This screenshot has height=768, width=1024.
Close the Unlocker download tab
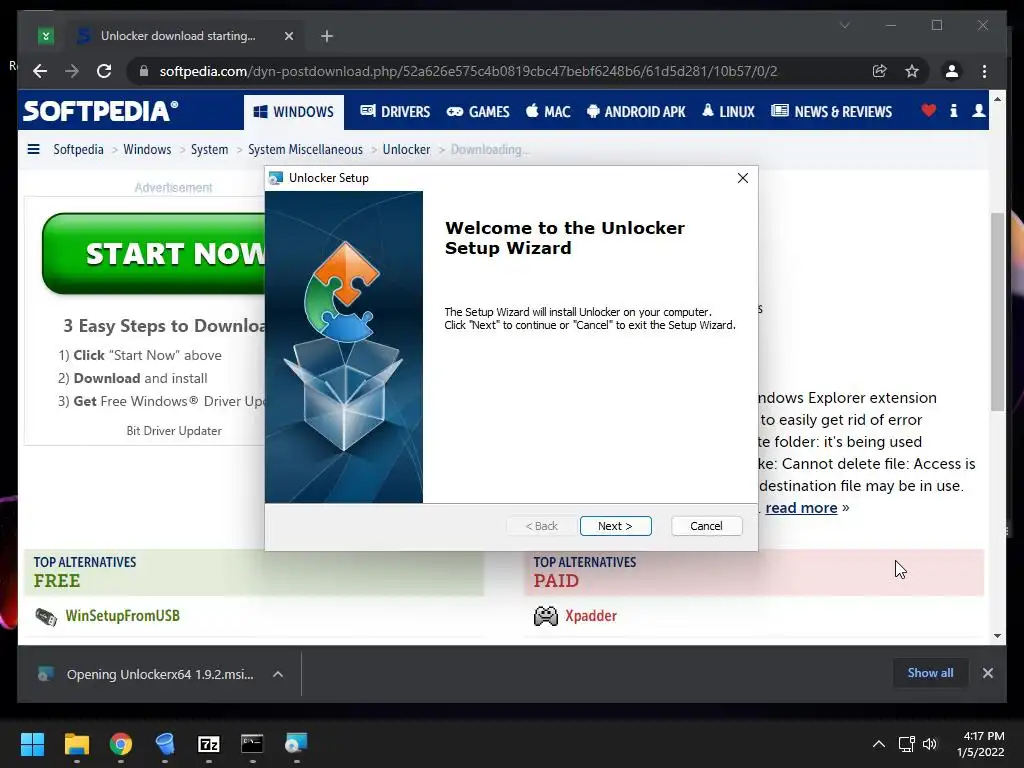pyautogui.click(x=289, y=36)
